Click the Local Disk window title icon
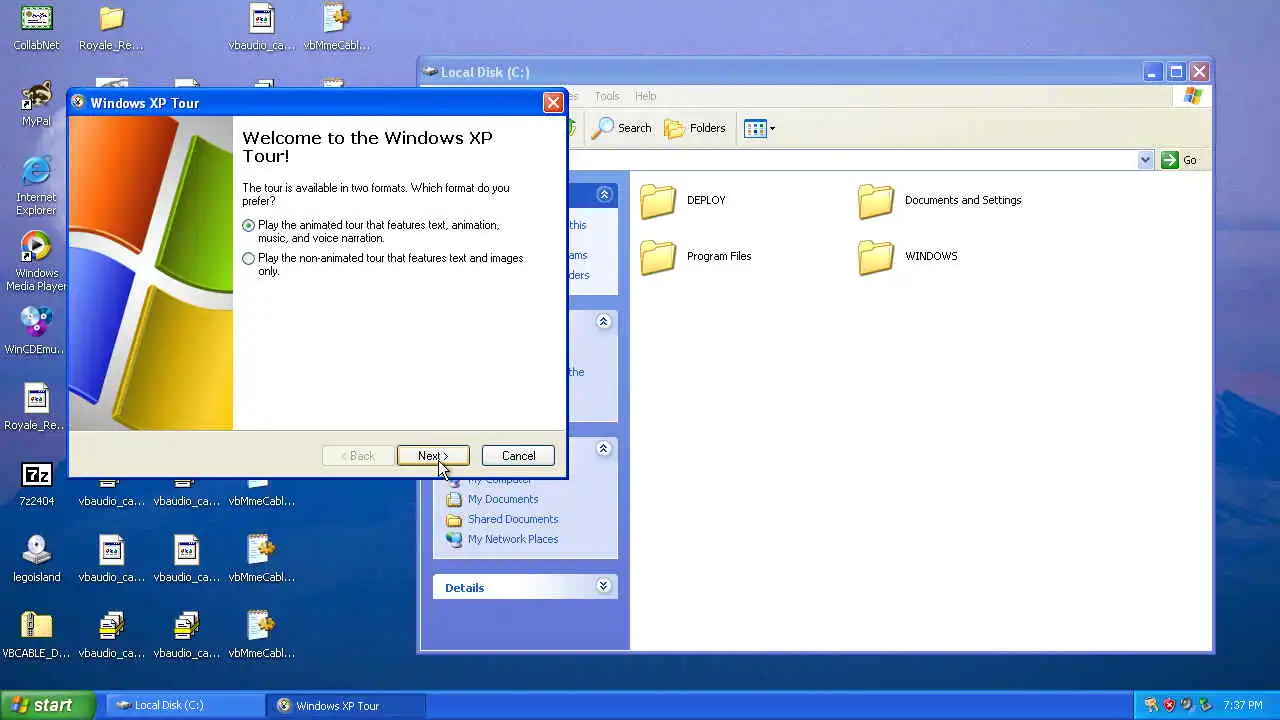This screenshot has width=1280, height=720. [x=430, y=72]
